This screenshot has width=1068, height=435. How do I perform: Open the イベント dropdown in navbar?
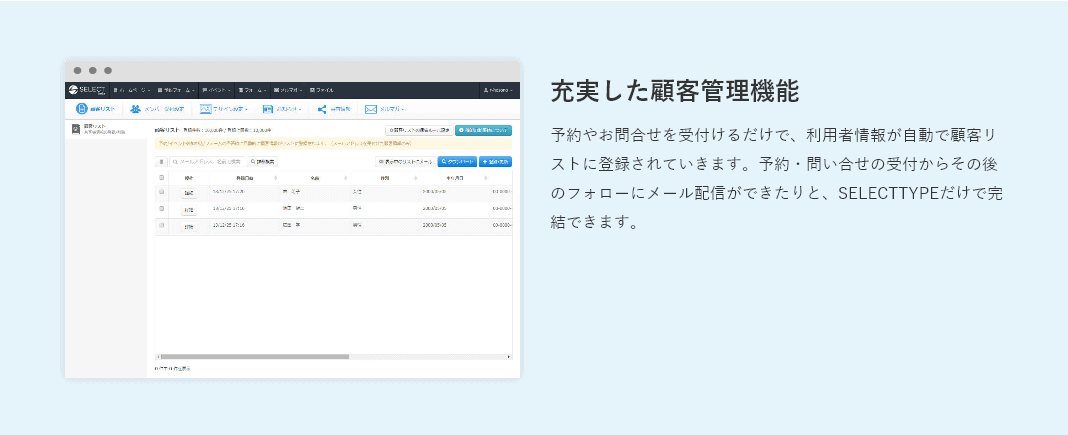click(217, 90)
